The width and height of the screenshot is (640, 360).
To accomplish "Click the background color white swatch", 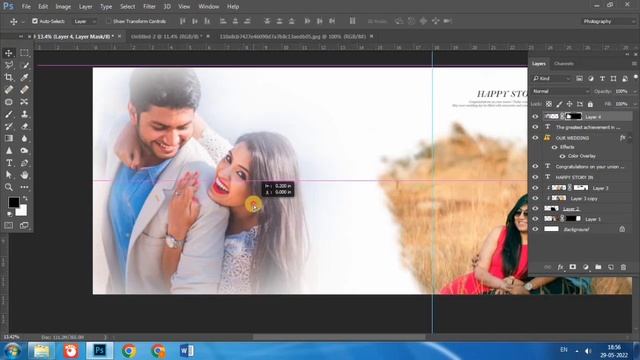I will point(22,211).
